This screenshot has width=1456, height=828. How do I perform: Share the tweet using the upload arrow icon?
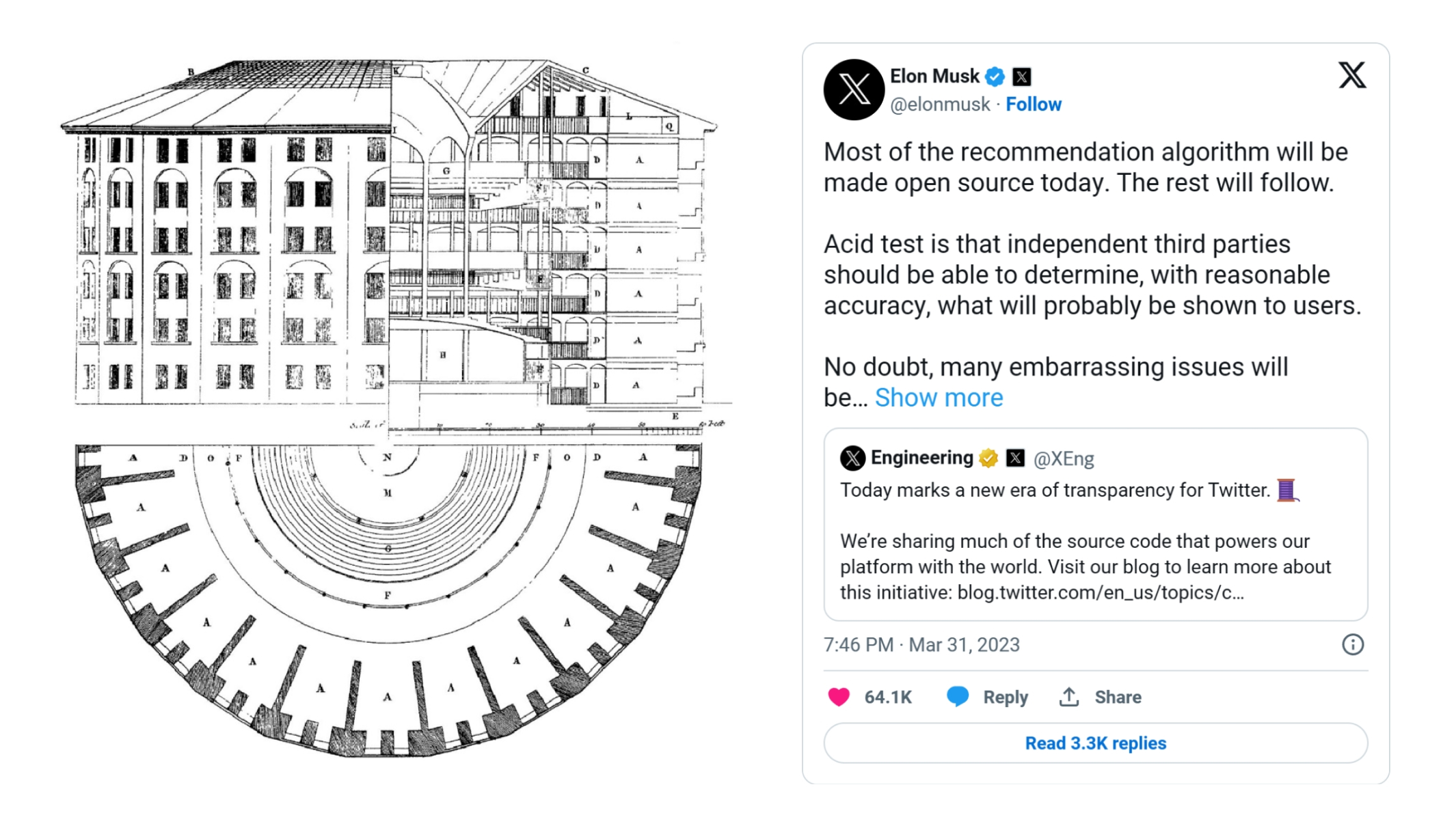point(1069,697)
